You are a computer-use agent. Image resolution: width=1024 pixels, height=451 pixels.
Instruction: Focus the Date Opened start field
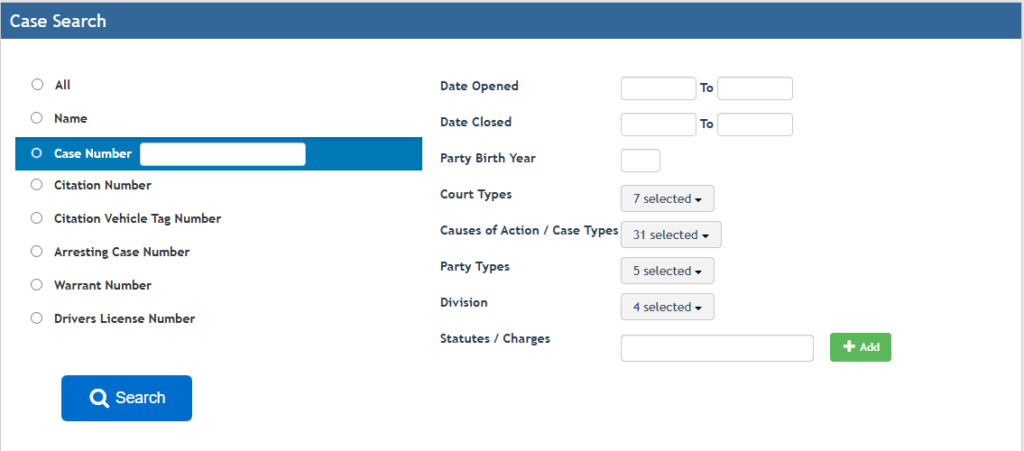point(658,88)
